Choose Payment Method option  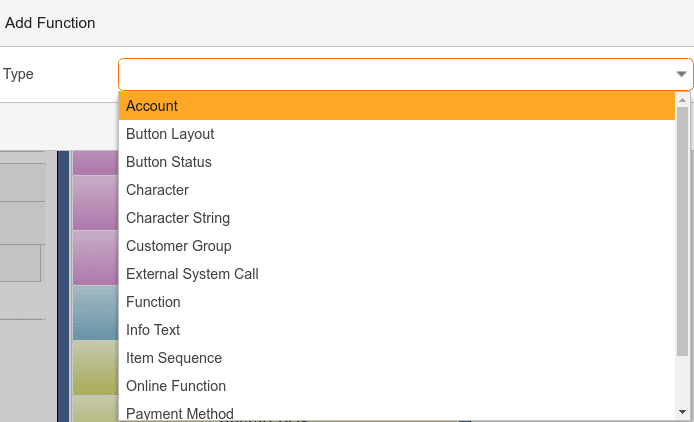click(x=397, y=412)
